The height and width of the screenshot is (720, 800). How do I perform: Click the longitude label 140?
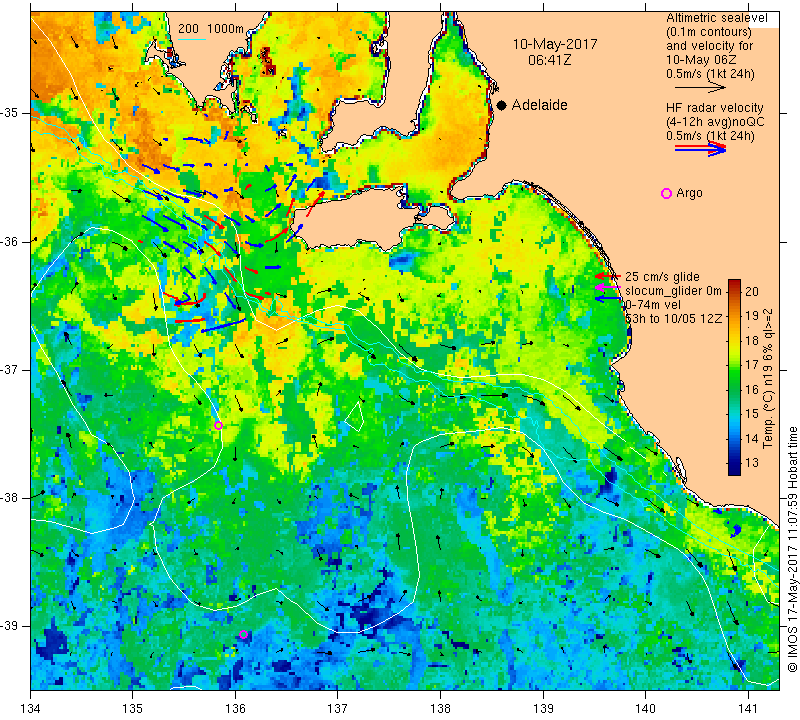pos(646,708)
